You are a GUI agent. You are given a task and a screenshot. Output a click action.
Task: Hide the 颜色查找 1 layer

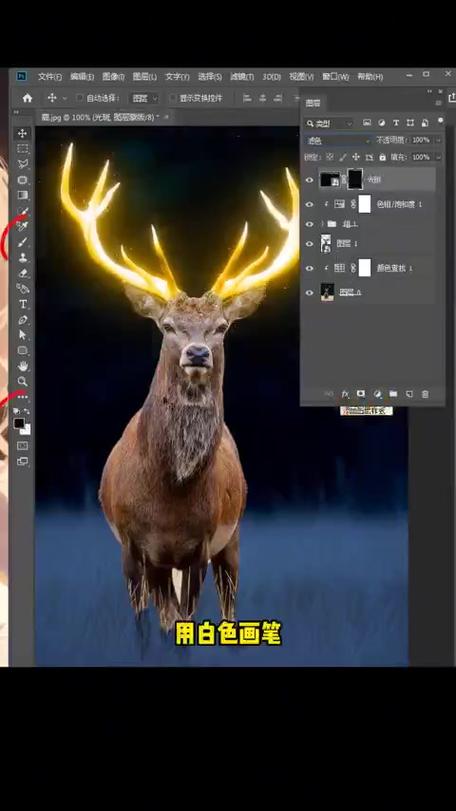coord(309,268)
